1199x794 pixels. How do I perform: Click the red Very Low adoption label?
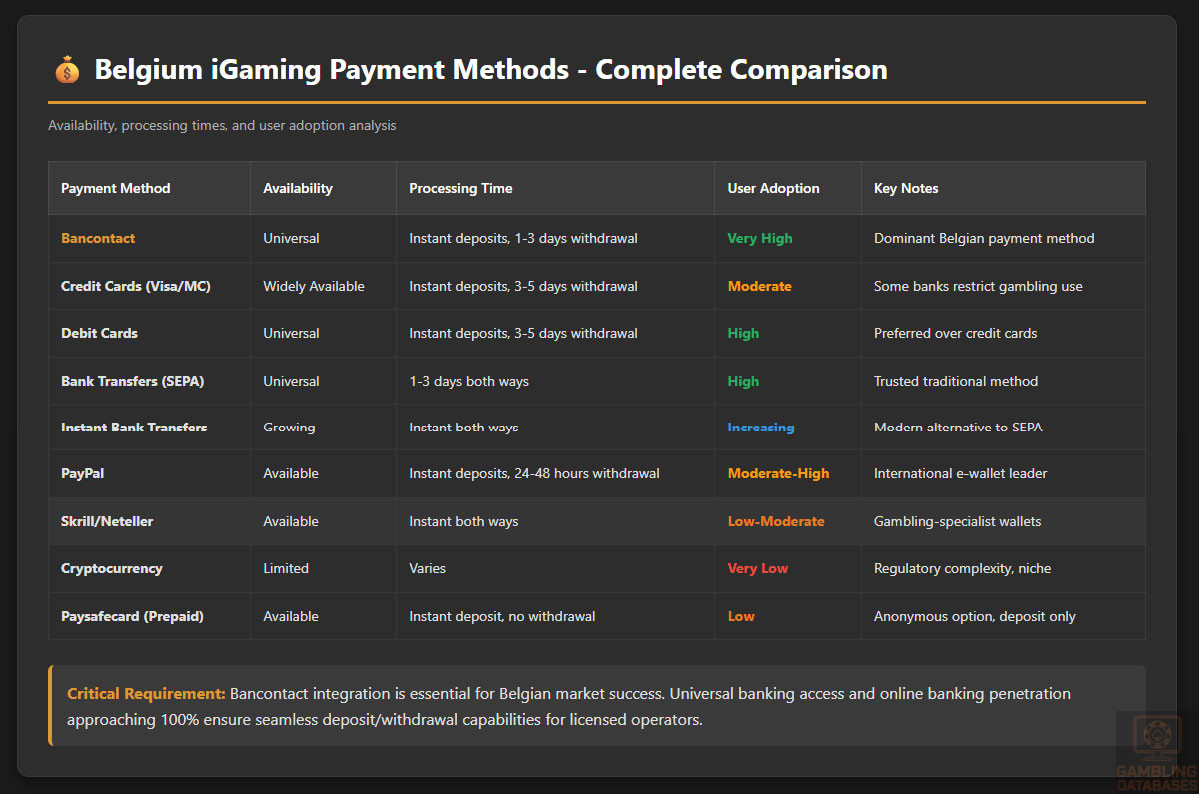point(758,568)
